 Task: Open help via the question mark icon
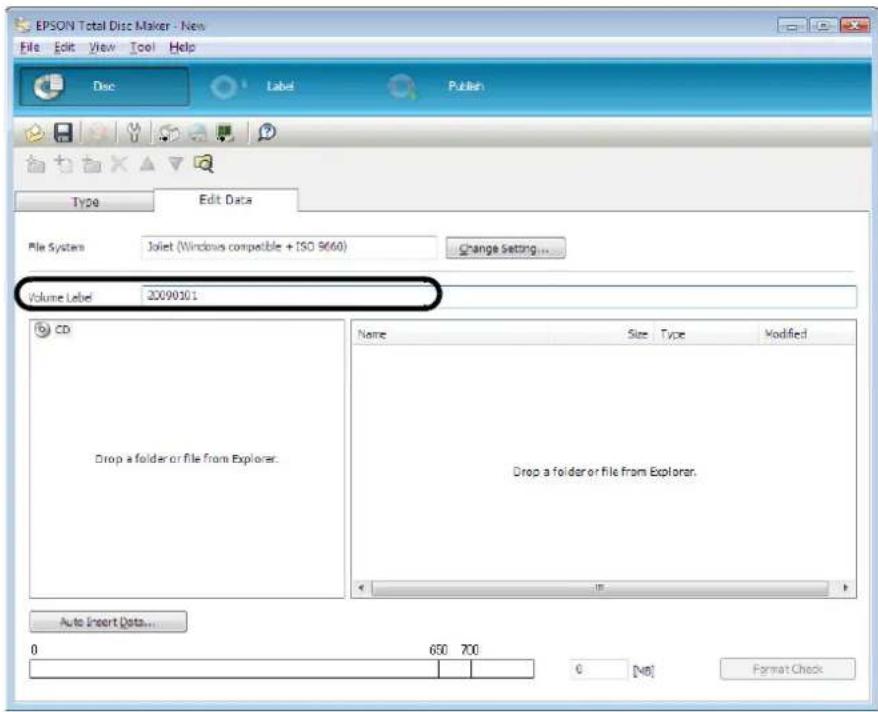click(x=267, y=133)
